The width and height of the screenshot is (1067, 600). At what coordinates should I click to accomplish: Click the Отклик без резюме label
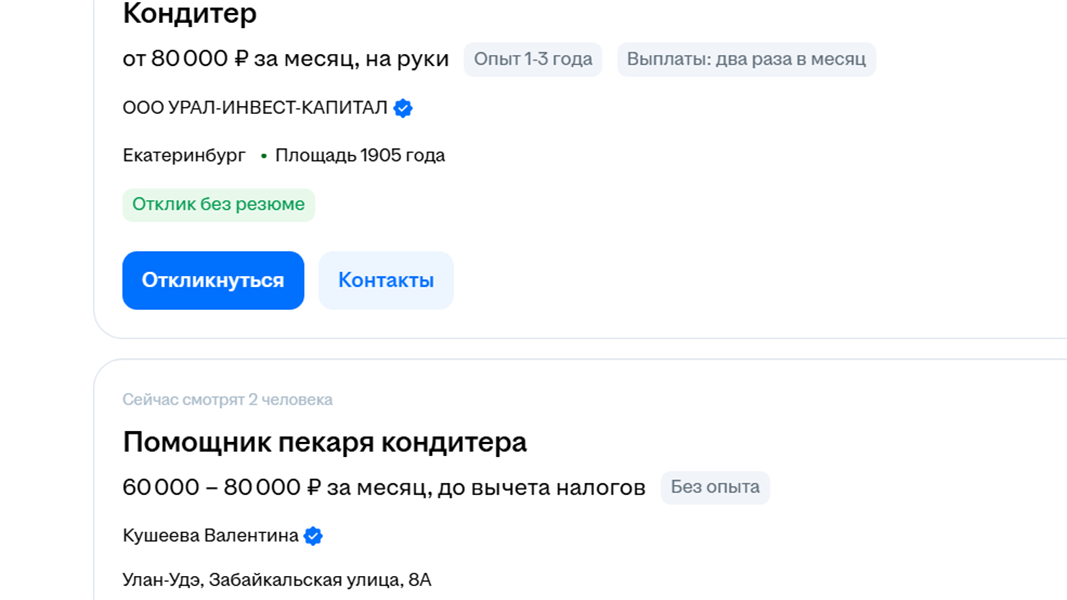218,204
